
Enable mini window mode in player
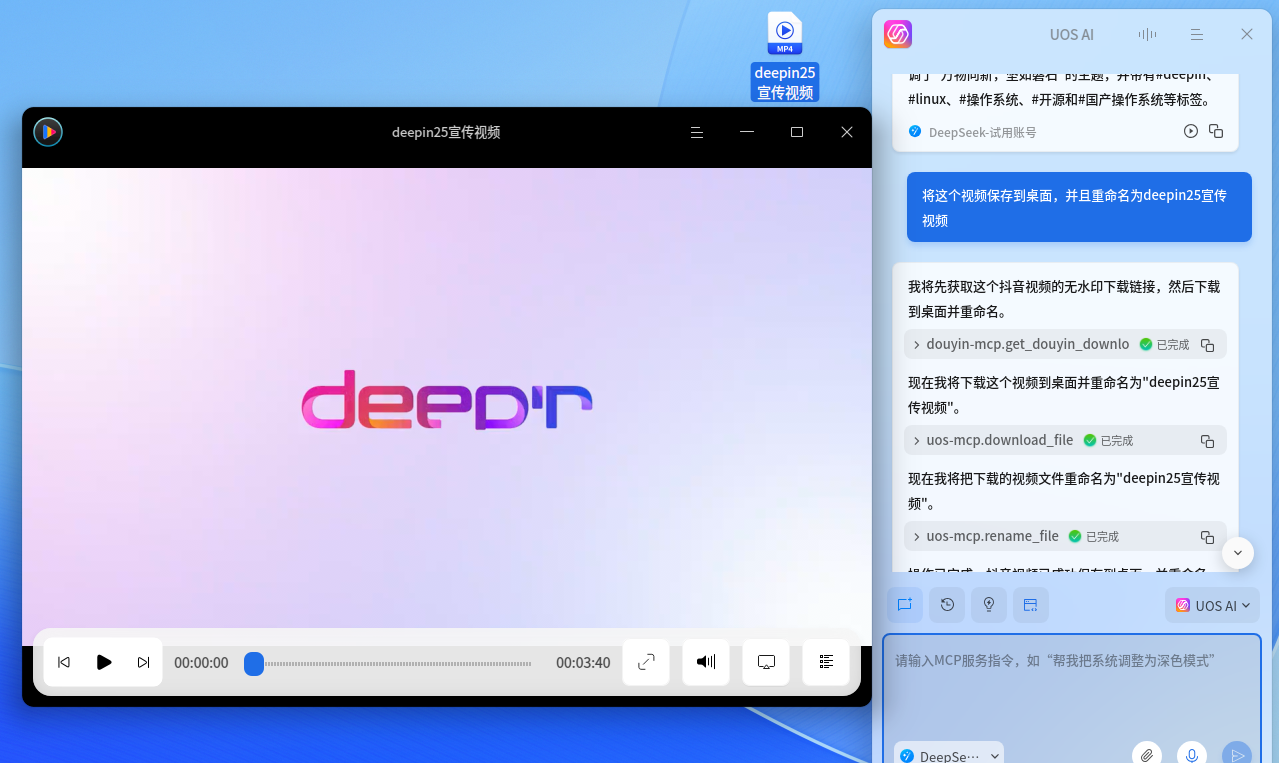766,662
